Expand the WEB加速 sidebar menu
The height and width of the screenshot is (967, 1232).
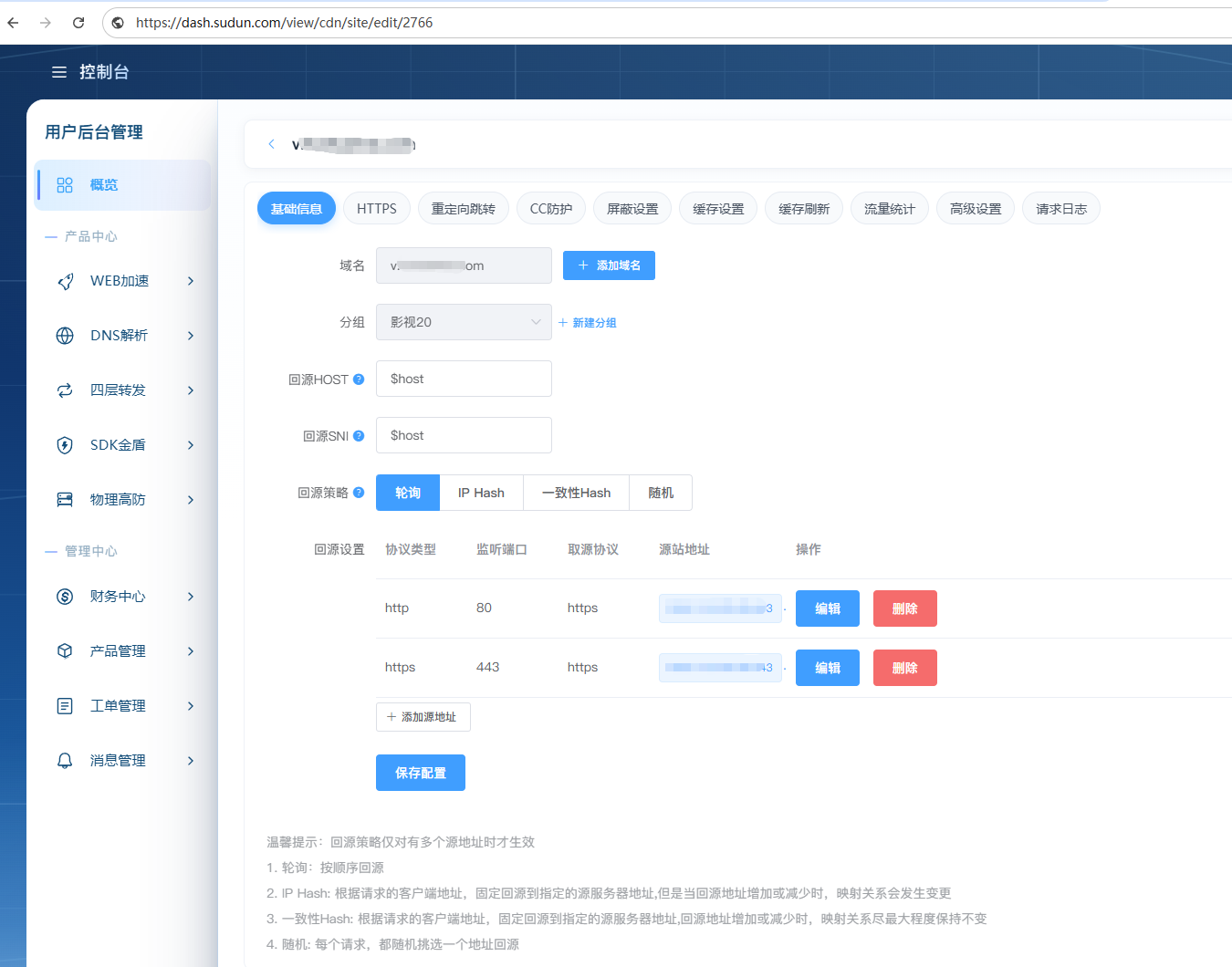126,281
